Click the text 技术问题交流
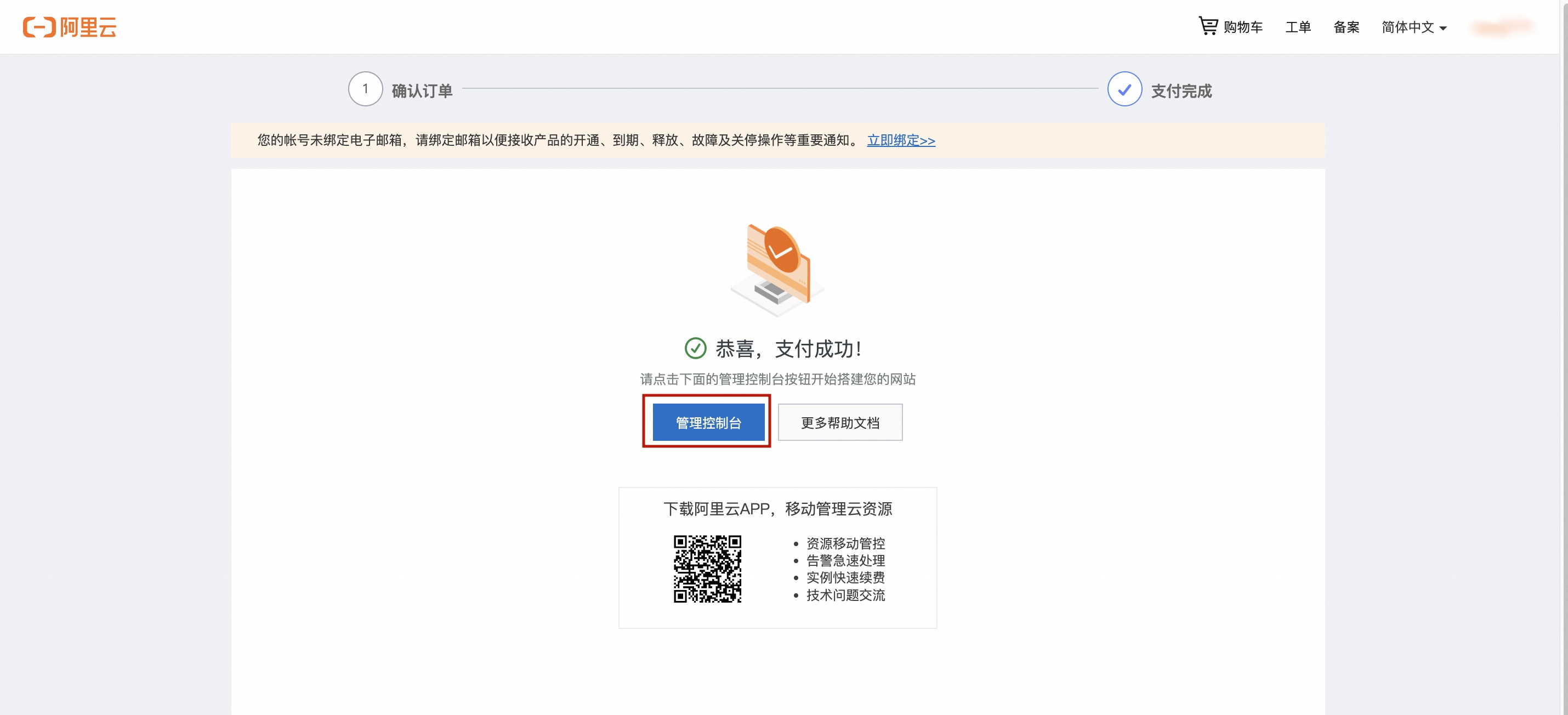1568x715 pixels. coord(845,595)
